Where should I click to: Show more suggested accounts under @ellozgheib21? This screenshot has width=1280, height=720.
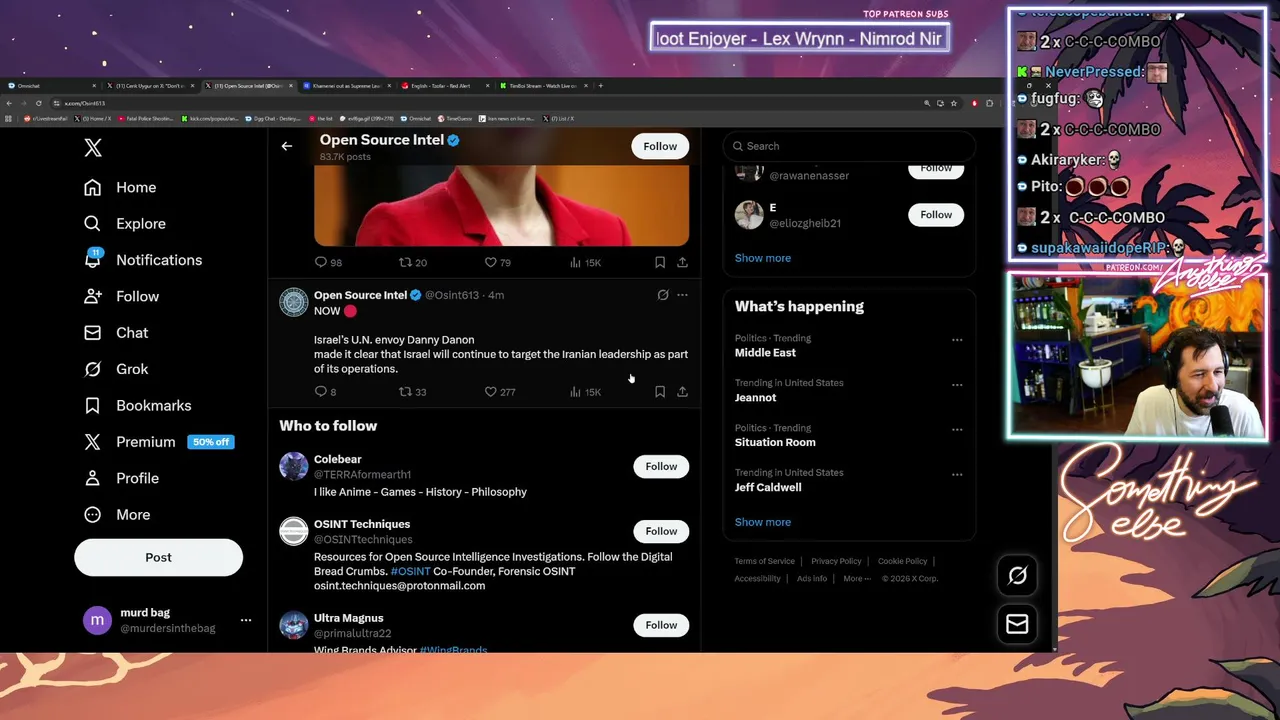click(x=763, y=258)
